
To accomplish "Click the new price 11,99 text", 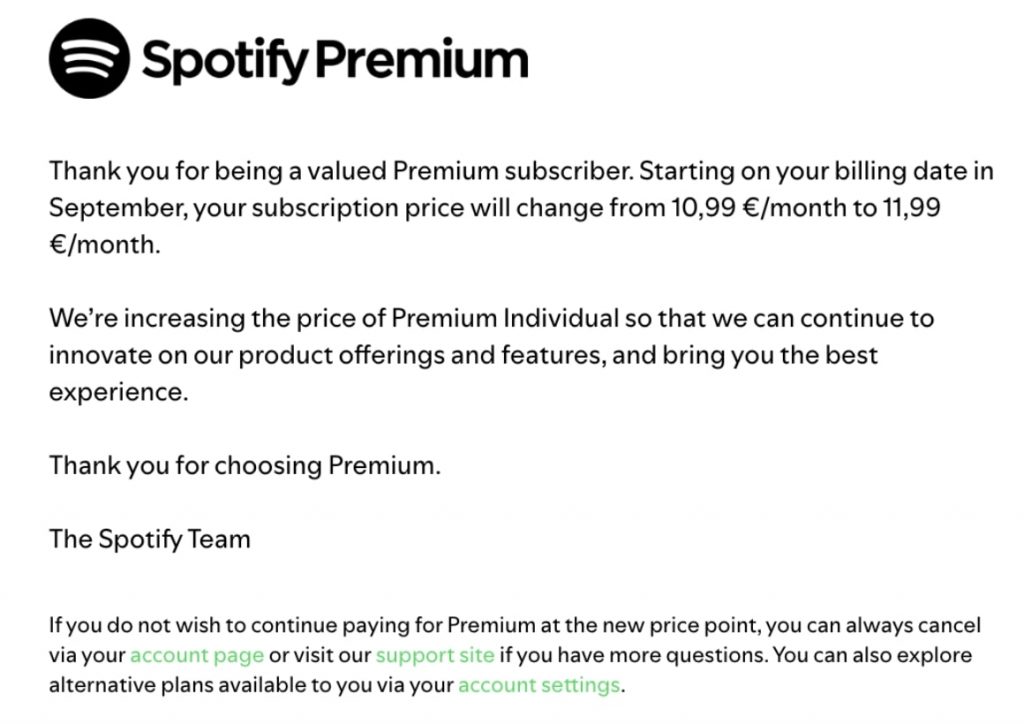I will pyautogui.click(x=911, y=208).
